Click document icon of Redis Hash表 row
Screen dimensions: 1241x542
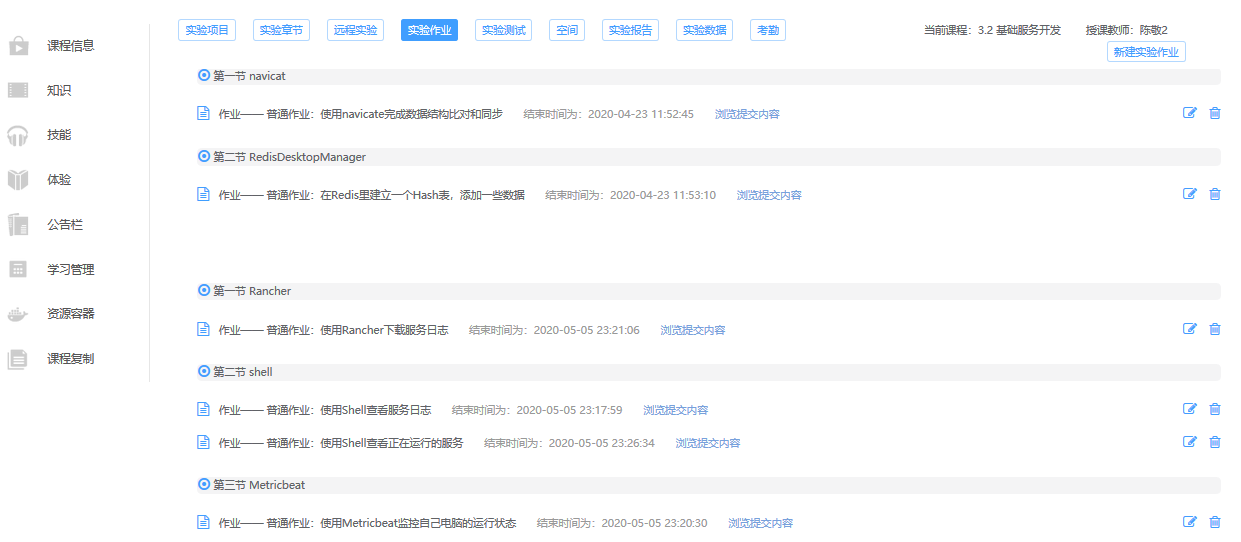tap(203, 194)
